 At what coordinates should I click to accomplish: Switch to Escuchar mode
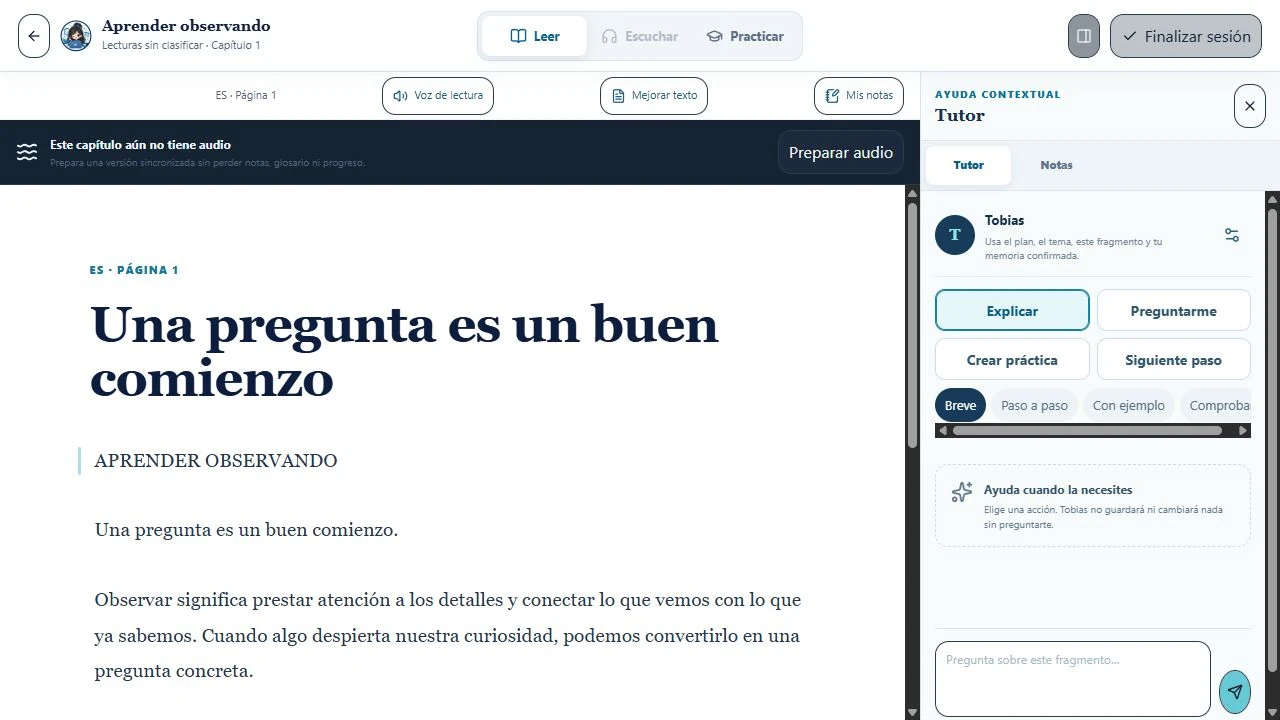[640, 36]
